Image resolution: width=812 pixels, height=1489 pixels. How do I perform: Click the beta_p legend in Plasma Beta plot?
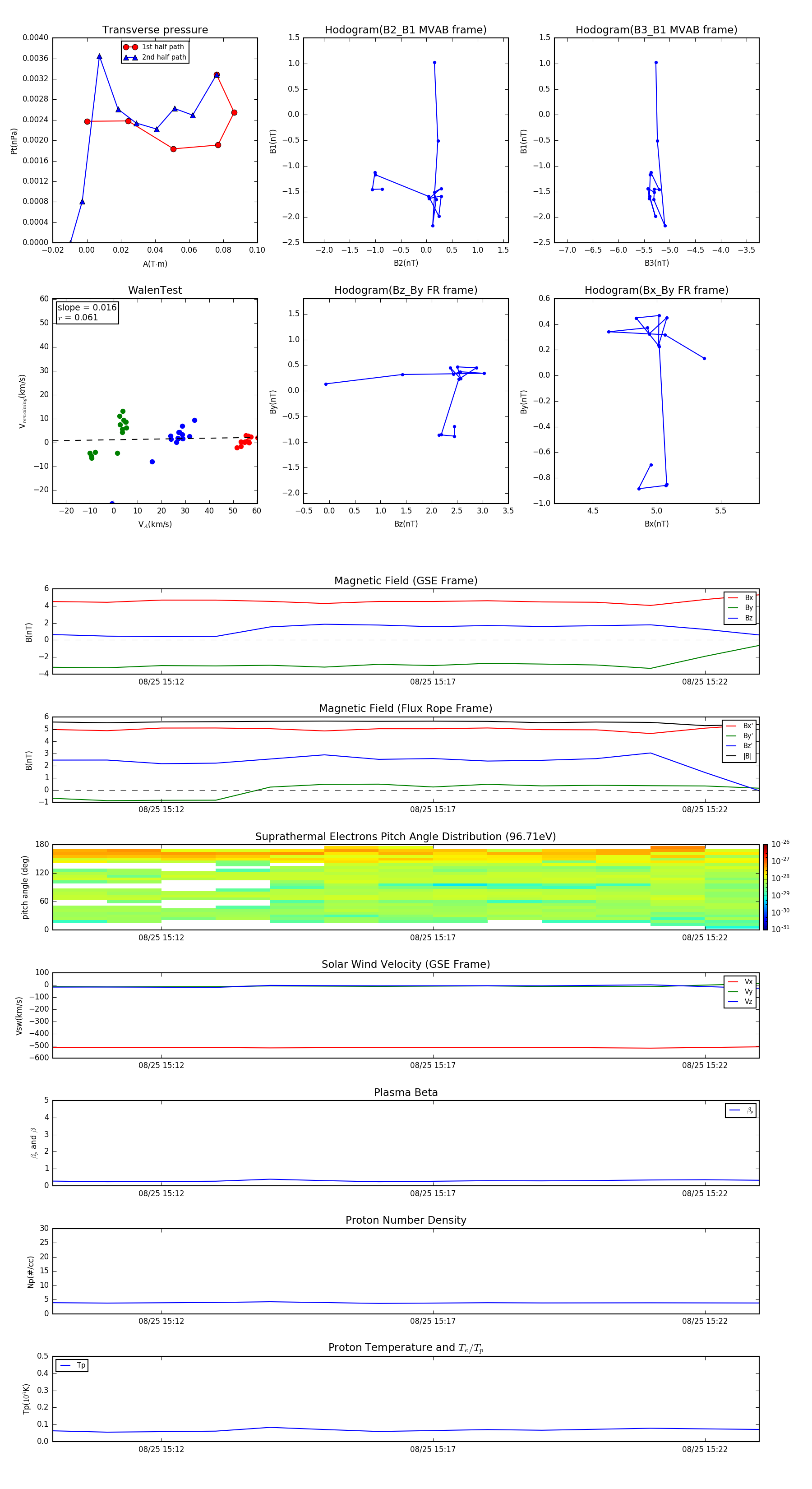click(x=741, y=1110)
